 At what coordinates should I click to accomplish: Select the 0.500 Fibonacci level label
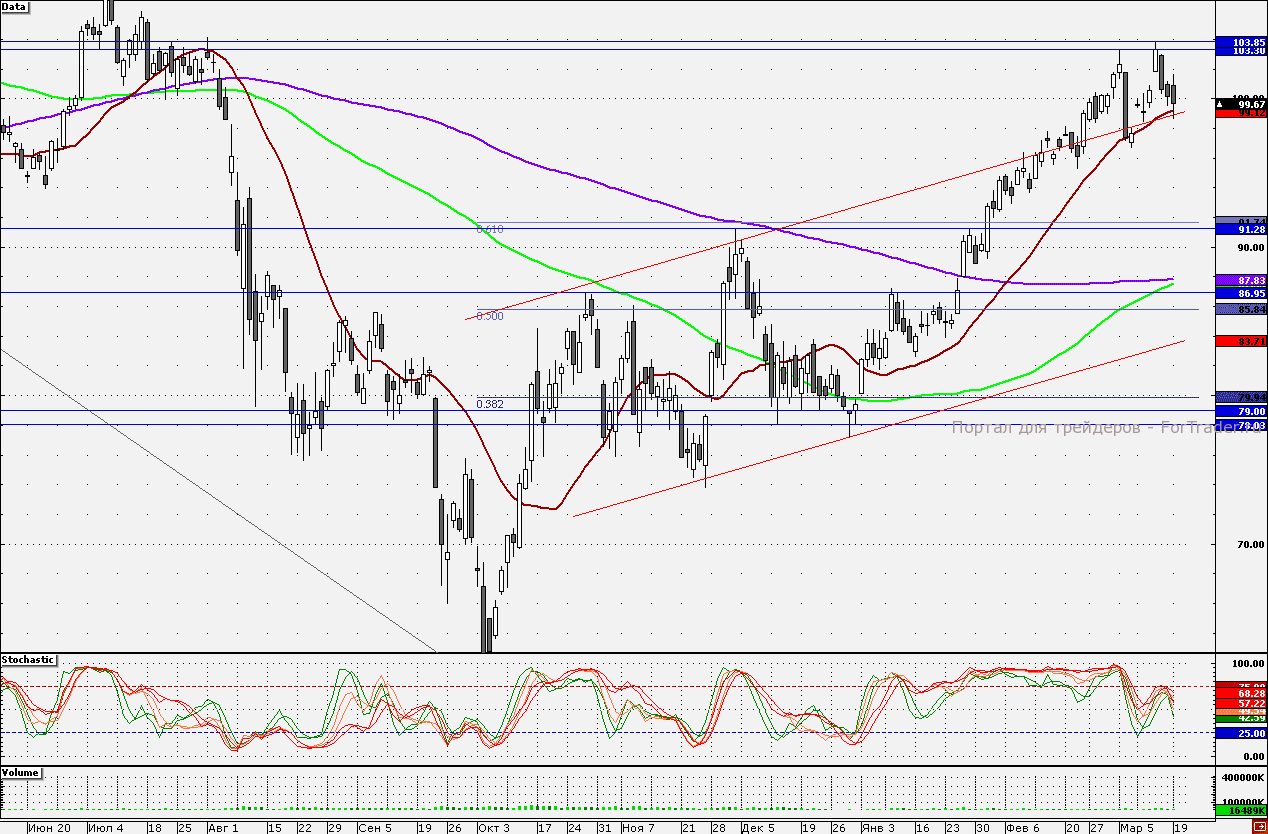tap(490, 316)
